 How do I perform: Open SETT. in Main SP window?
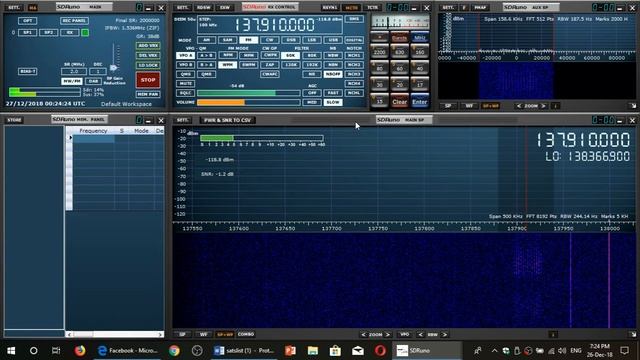pyautogui.click(x=183, y=120)
